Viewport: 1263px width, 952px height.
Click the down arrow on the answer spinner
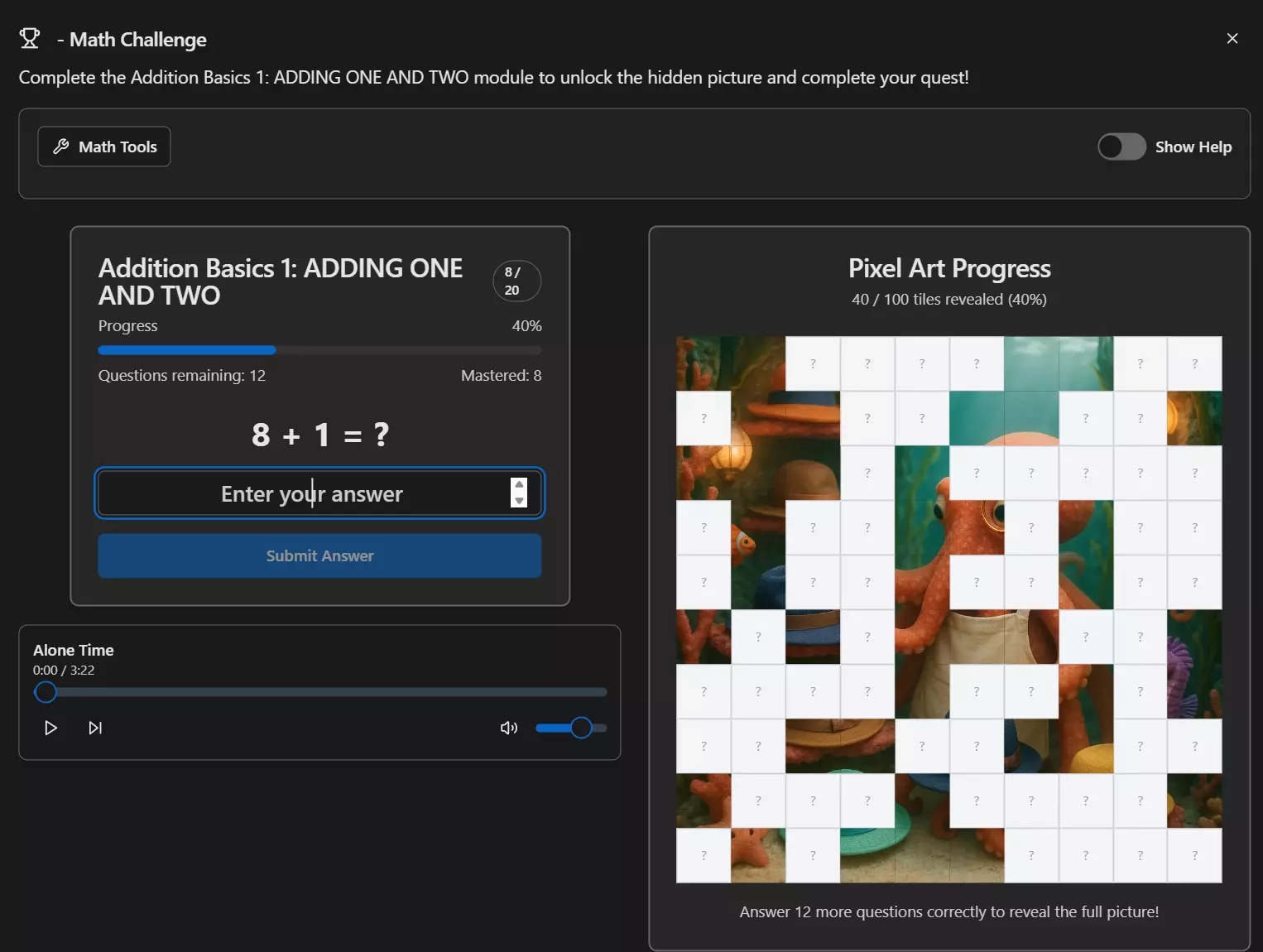(519, 502)
